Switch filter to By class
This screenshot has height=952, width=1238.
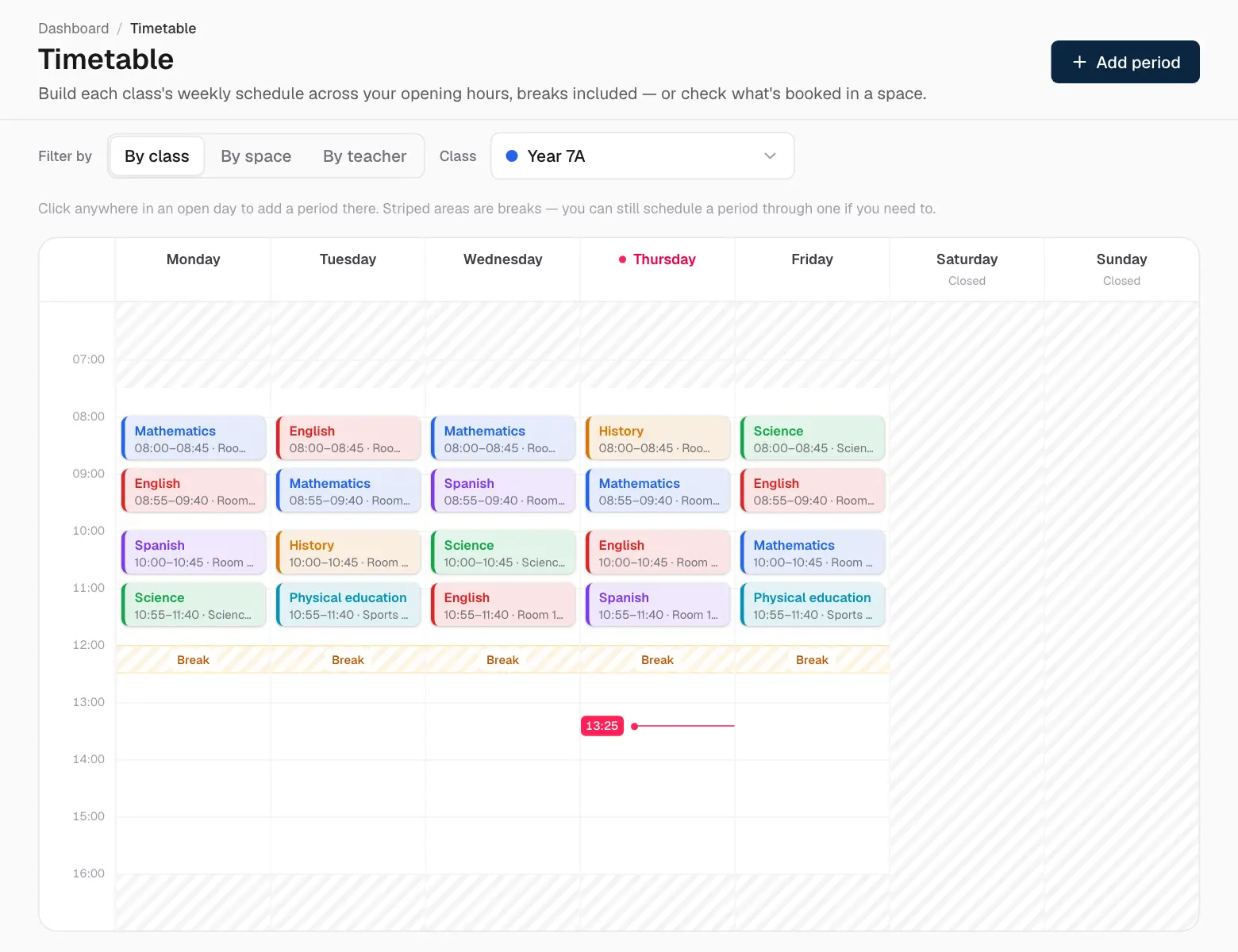point(157,156)
